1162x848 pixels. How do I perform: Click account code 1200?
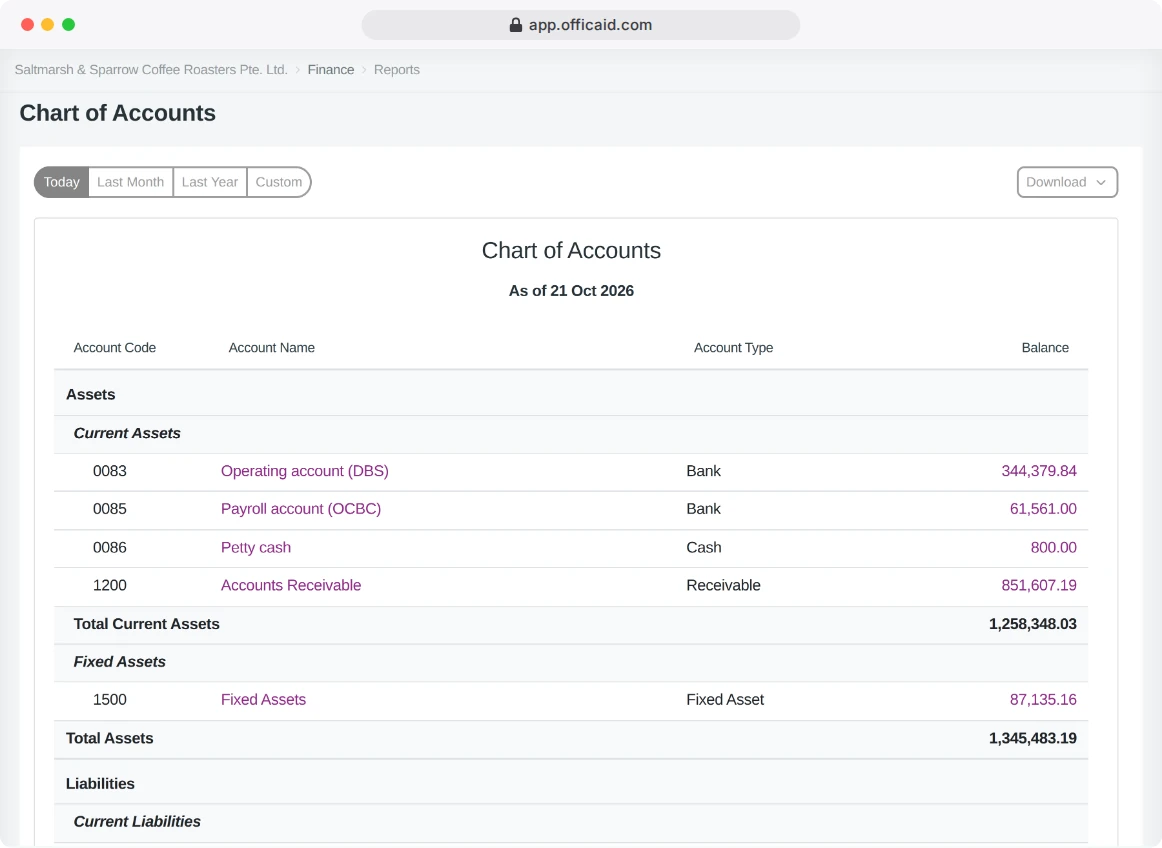click(110, 586)
